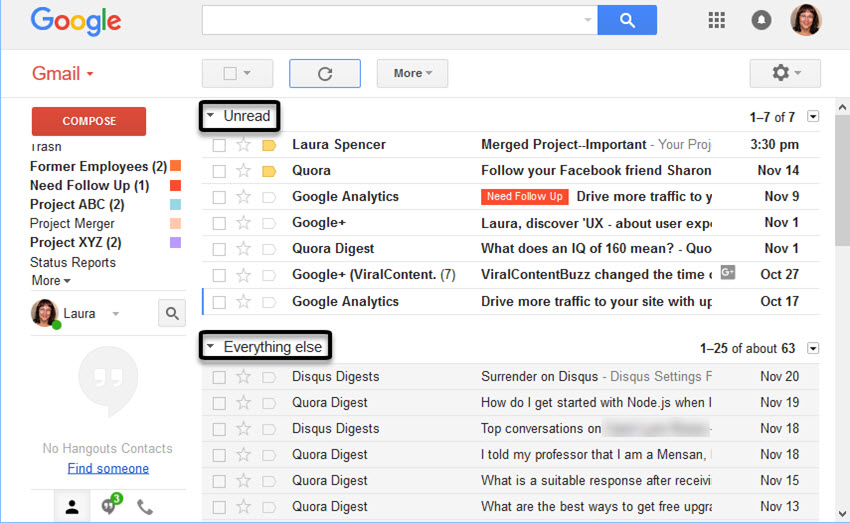The width and height of the screenshot is (850, 523).
Task: Select the Google+ Nov 1 email checkbox
Action: [219, 223]
